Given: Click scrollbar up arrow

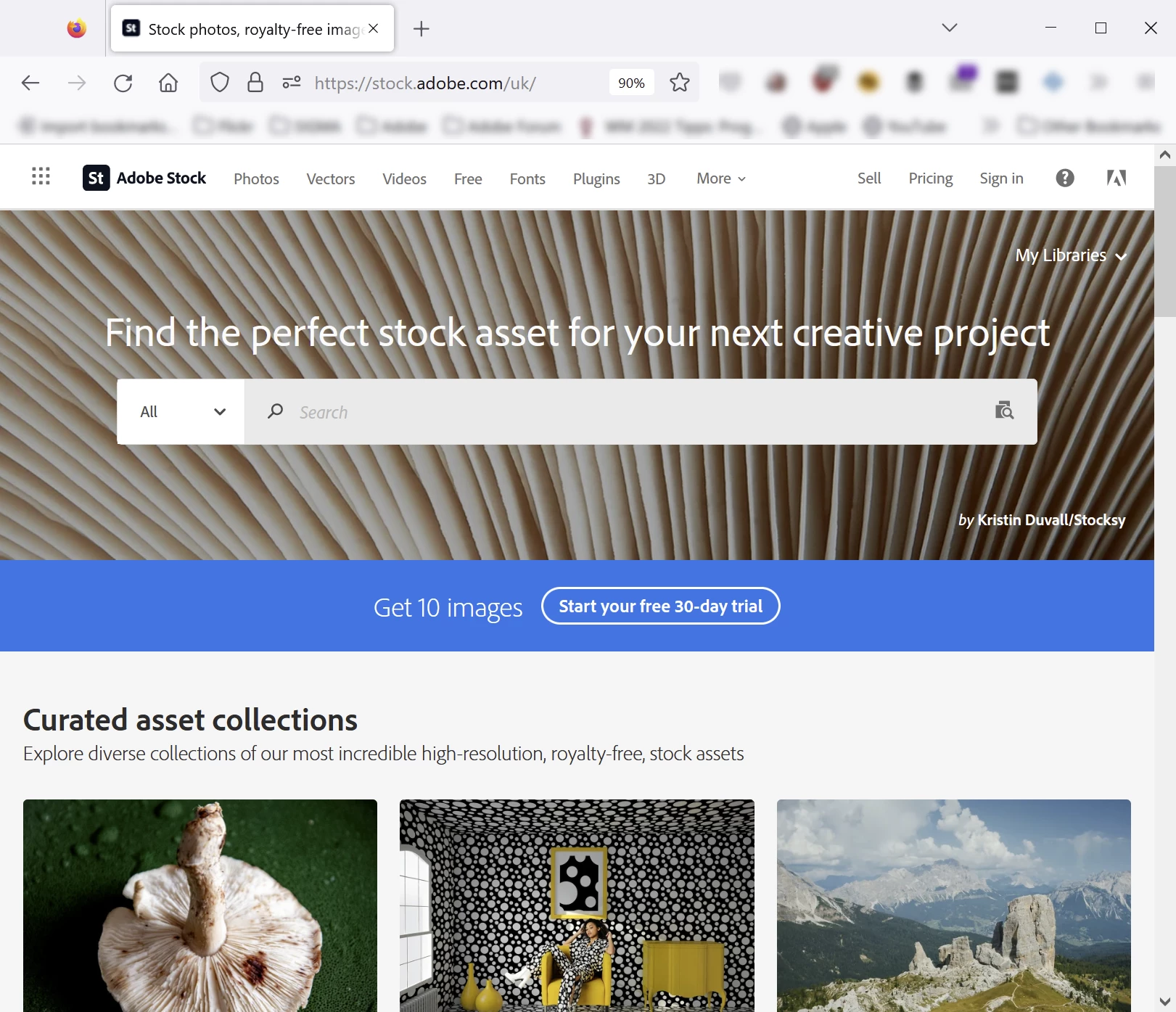Looking at the screenshot, I should coord(1165,155).
